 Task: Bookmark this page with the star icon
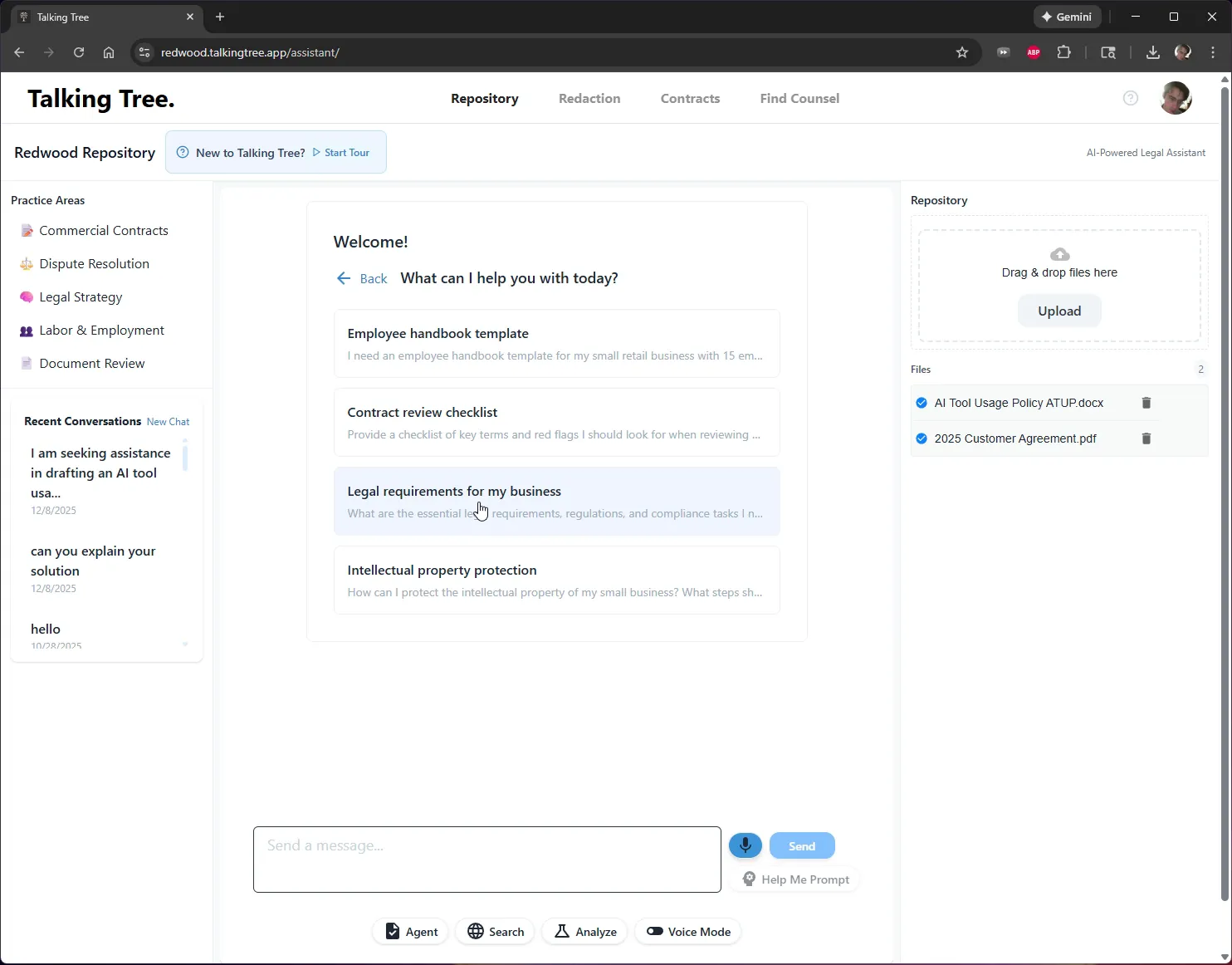[962, 52]
